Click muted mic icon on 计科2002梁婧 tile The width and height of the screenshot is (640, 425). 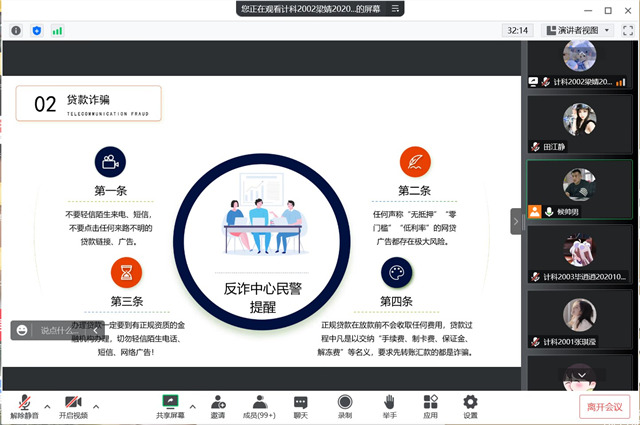(x=546, y=82)
